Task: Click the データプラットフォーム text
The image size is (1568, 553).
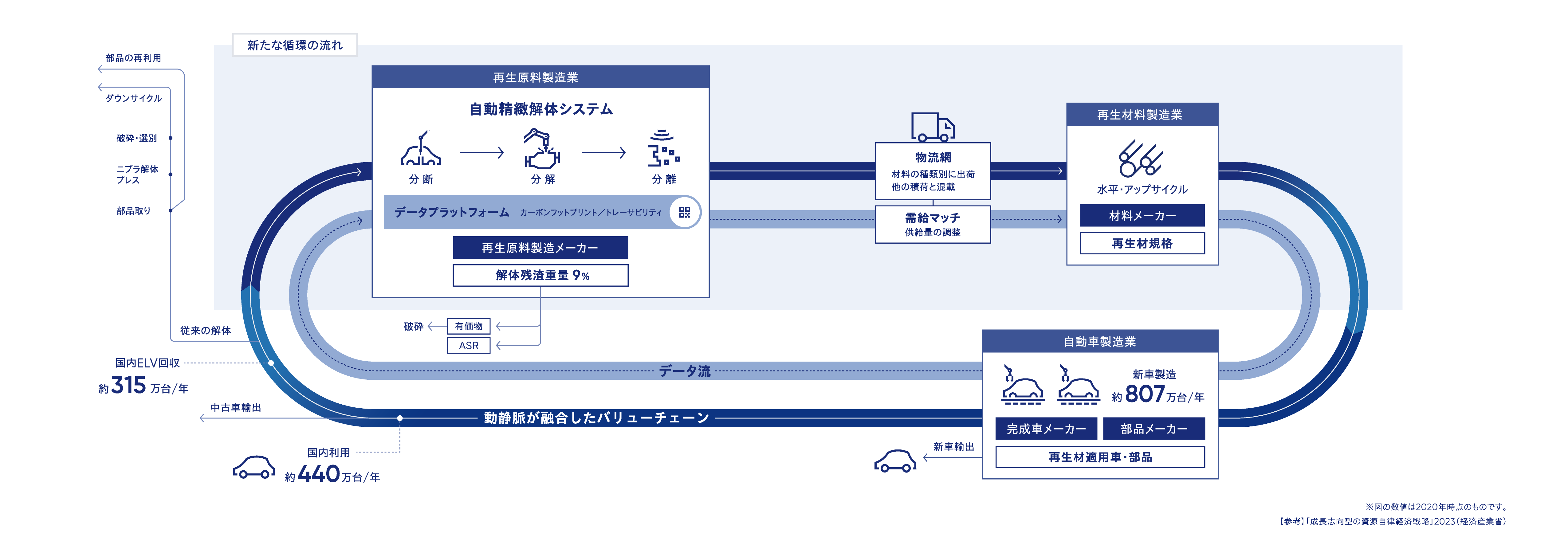Action: (x=452, y=212)
